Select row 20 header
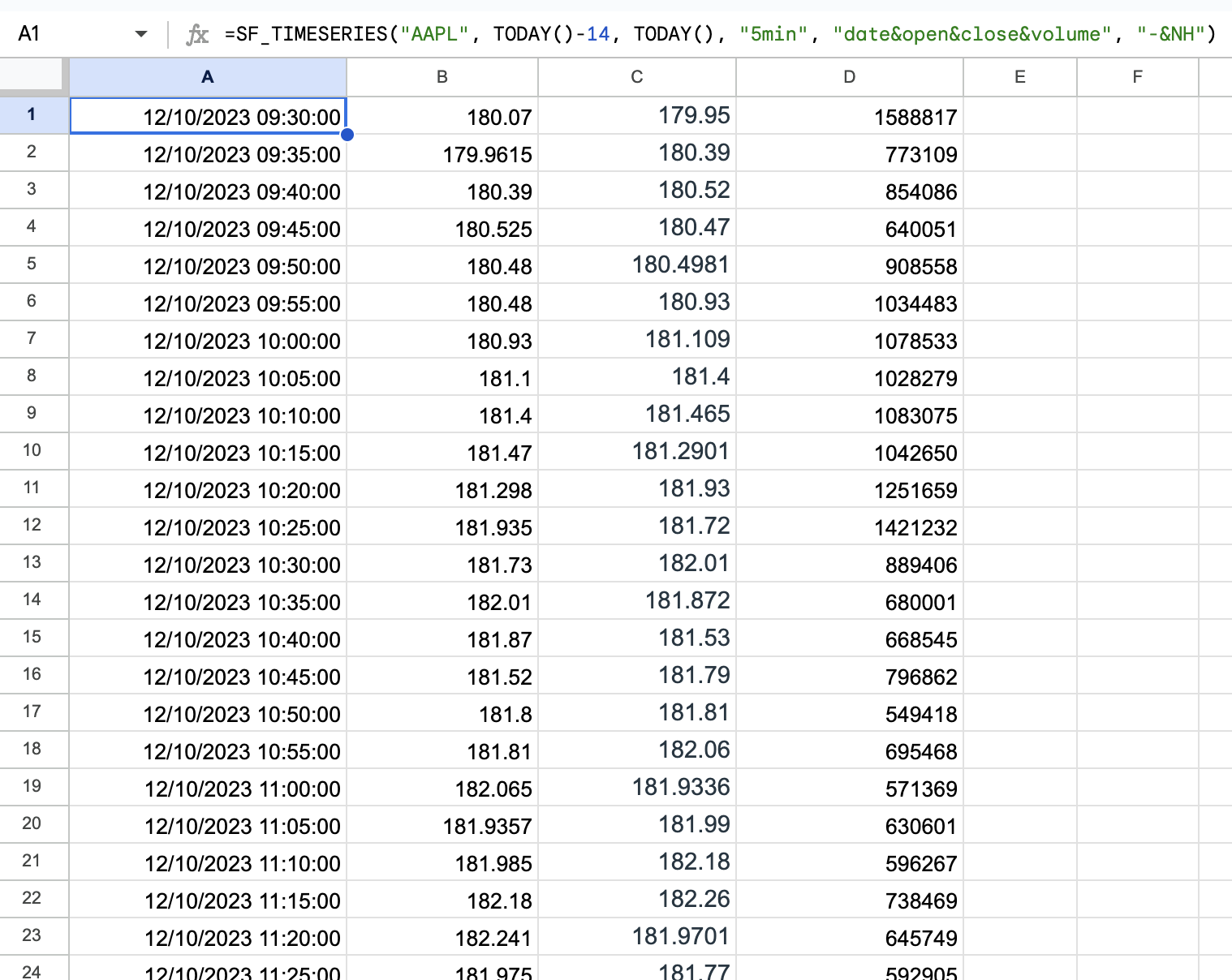Screen dimensions: 1232x980 34,824
